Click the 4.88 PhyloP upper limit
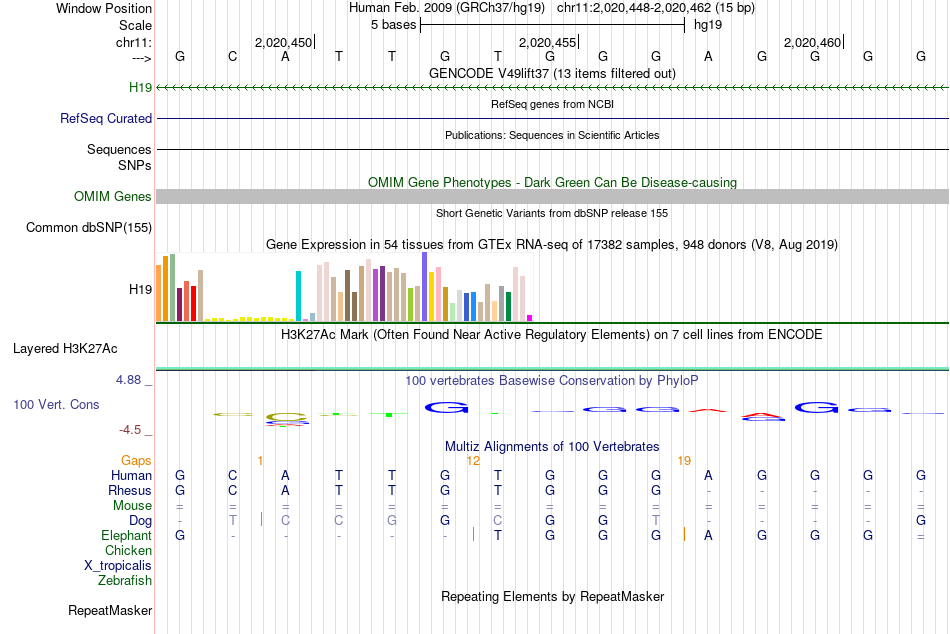This screenshot has width=950, height=634. [x=128, y=380]
